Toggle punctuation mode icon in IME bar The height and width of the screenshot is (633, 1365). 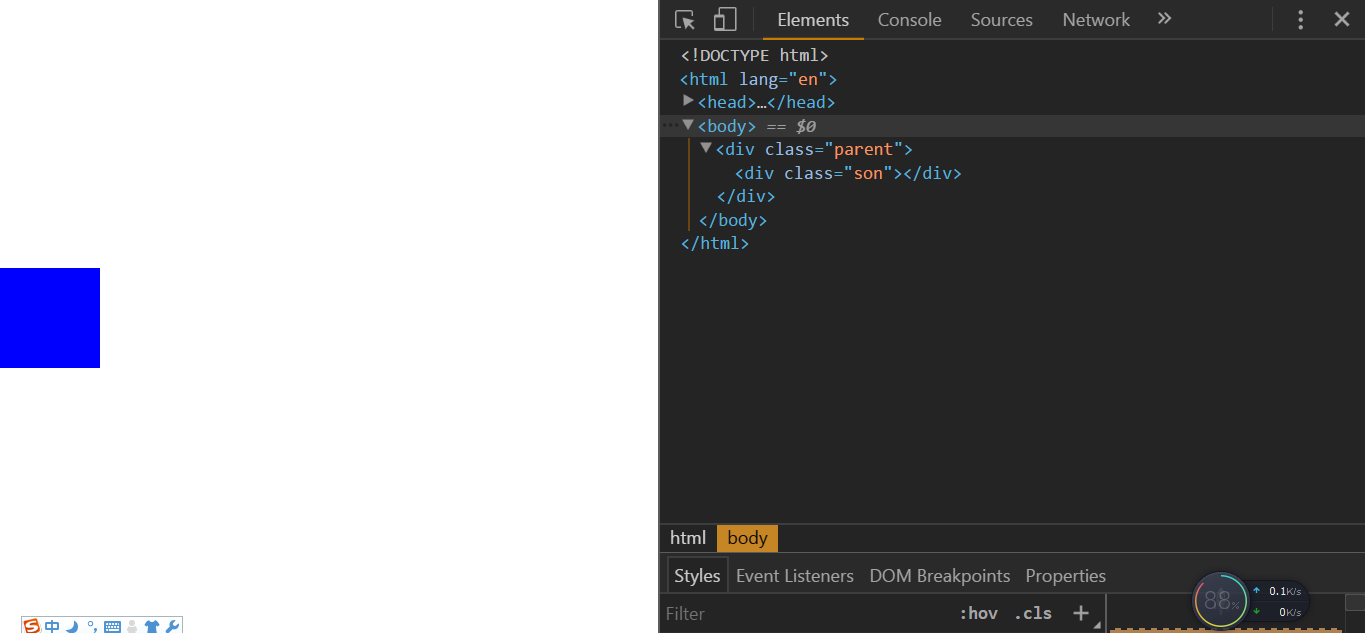[x=91, y=626]
